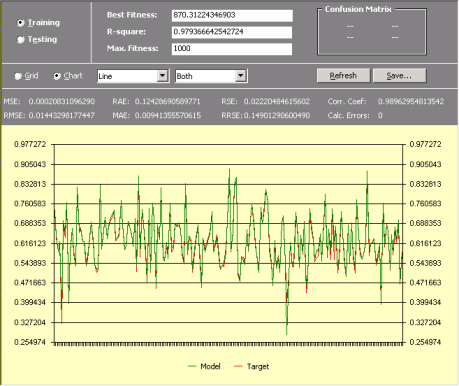
Task: Click the Best Fitness value field
Action: (232, 15)
